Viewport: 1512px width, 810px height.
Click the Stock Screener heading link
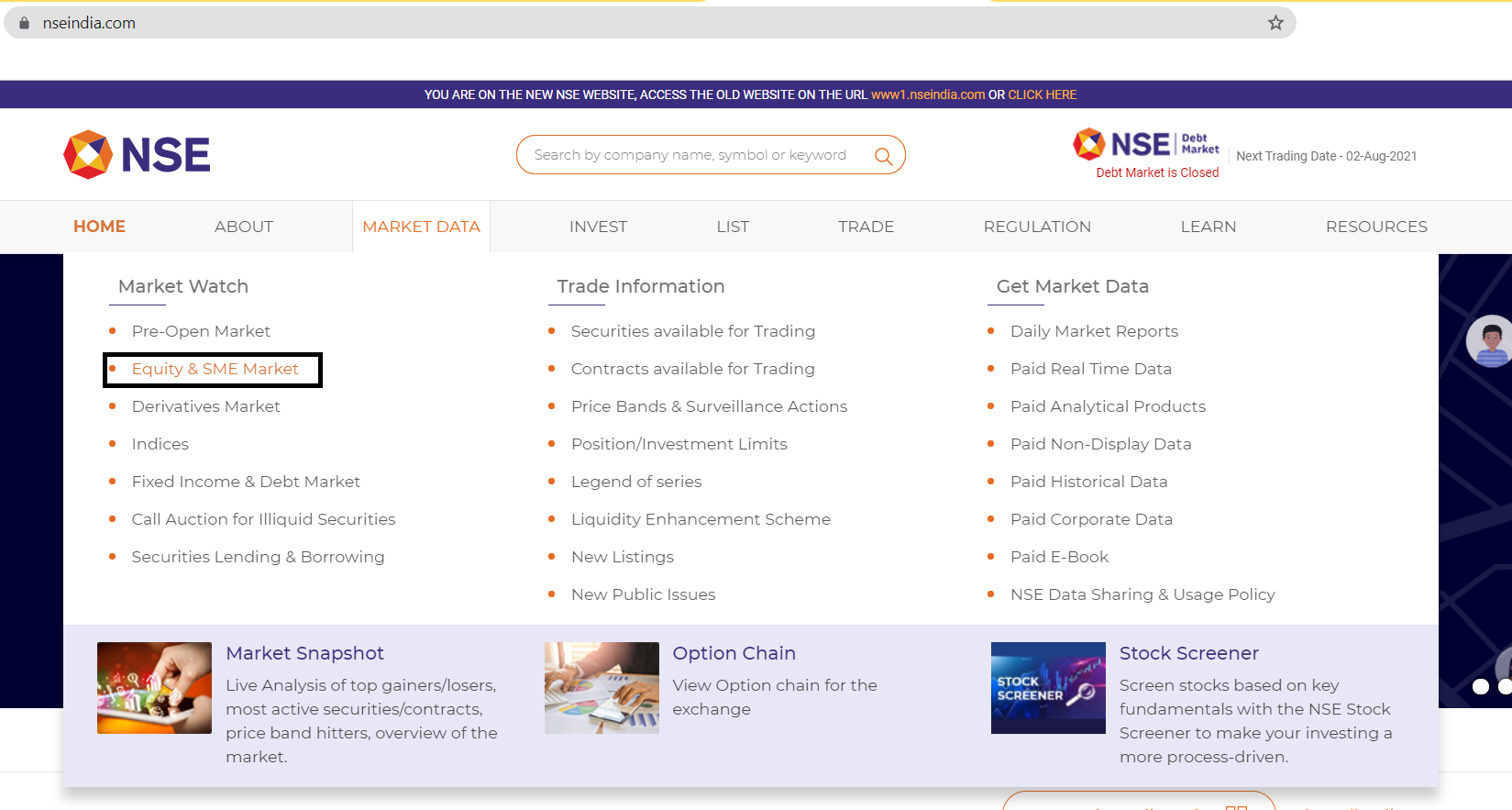(x=1188, y=653)
